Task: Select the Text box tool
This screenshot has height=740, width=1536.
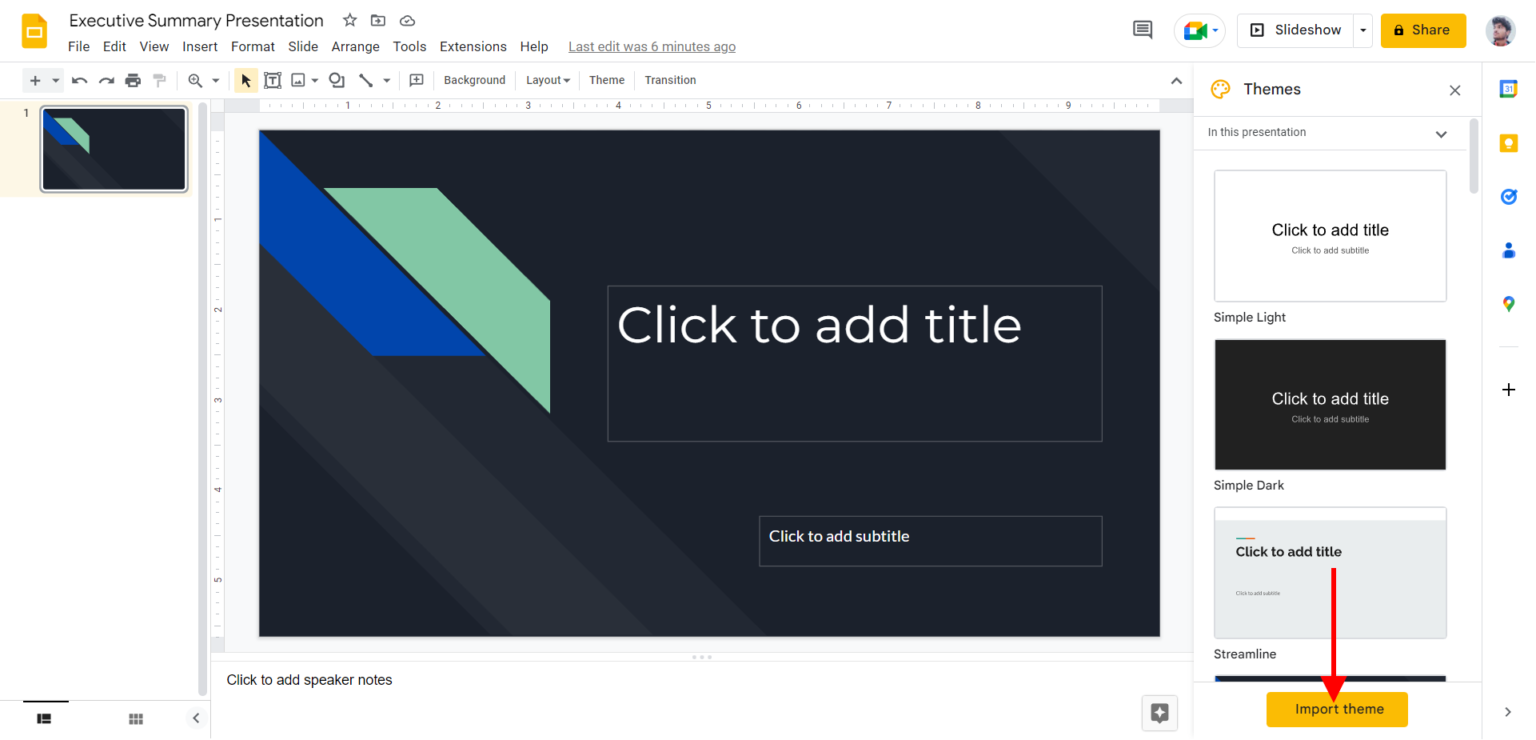Action: [272, 80]
